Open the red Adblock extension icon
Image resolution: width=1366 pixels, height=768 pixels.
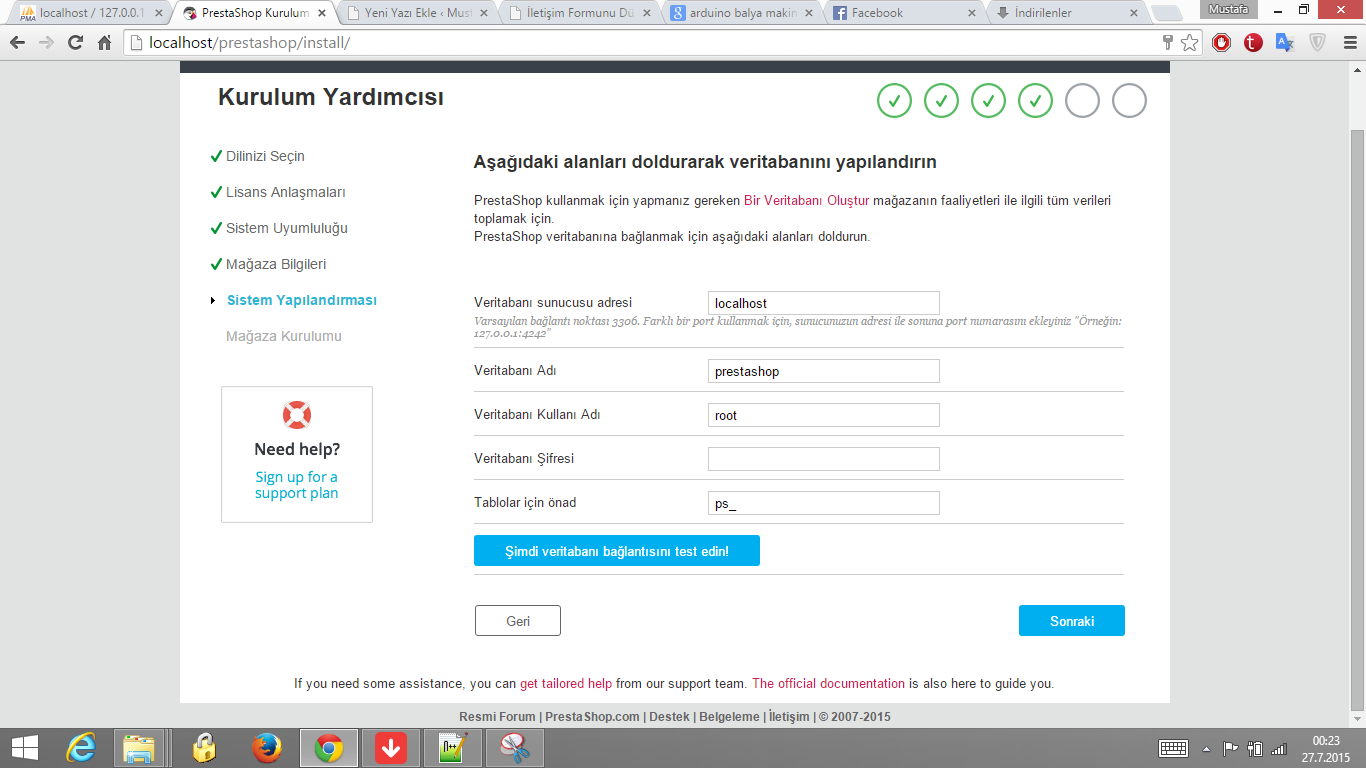coord(1221,43)
